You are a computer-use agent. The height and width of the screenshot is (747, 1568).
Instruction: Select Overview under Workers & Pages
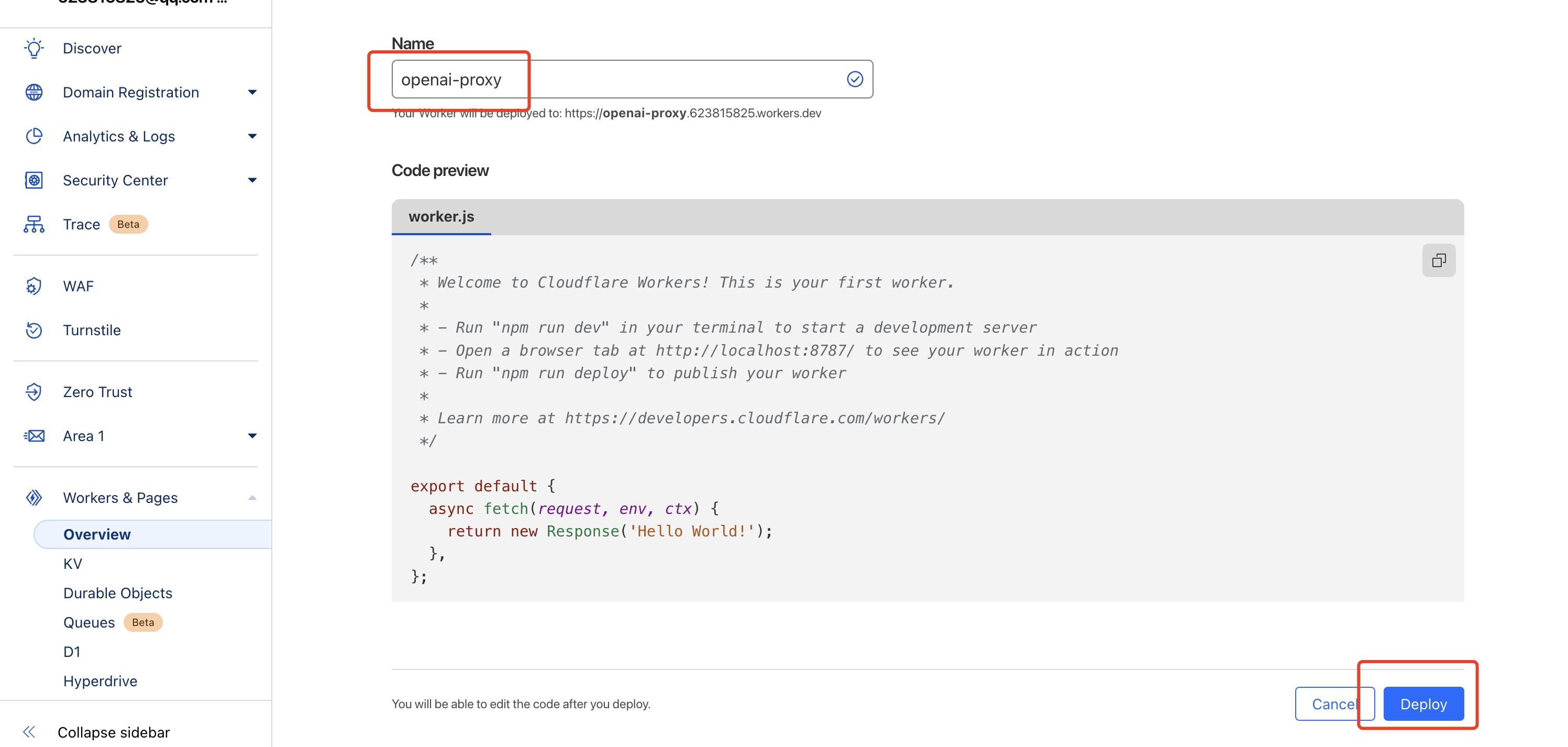coord(152,534)
